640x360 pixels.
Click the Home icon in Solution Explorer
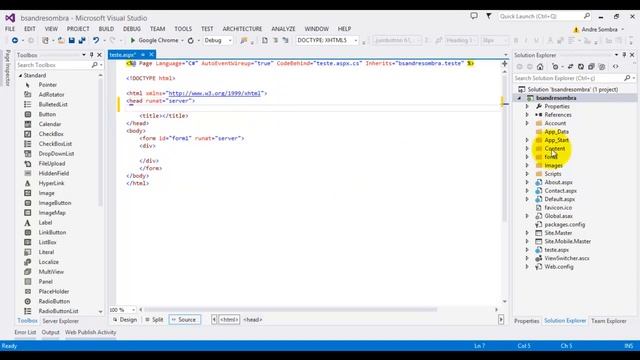point(540,67)
